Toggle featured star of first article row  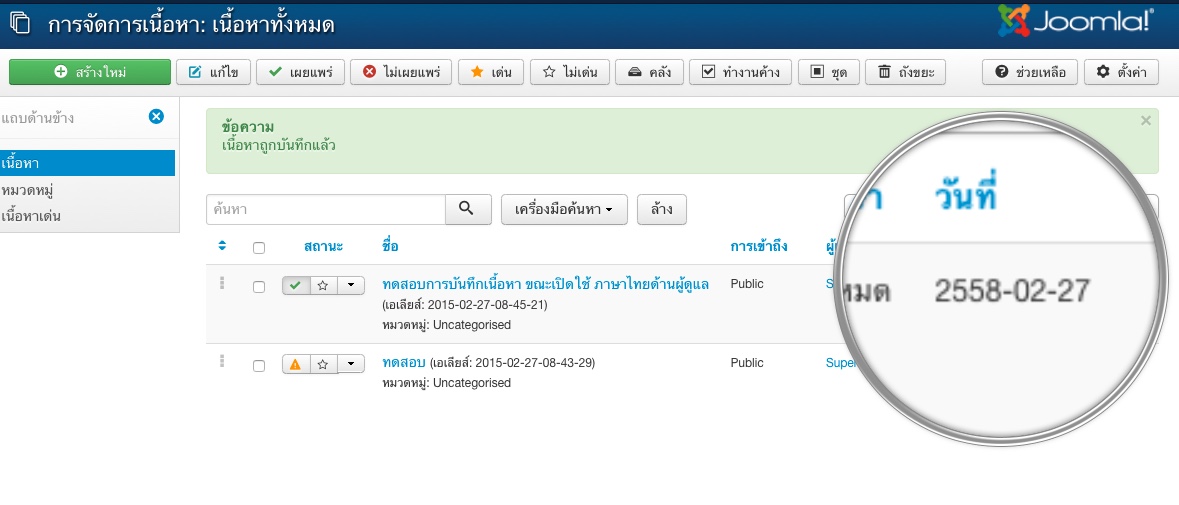click(x=323, y=286)
